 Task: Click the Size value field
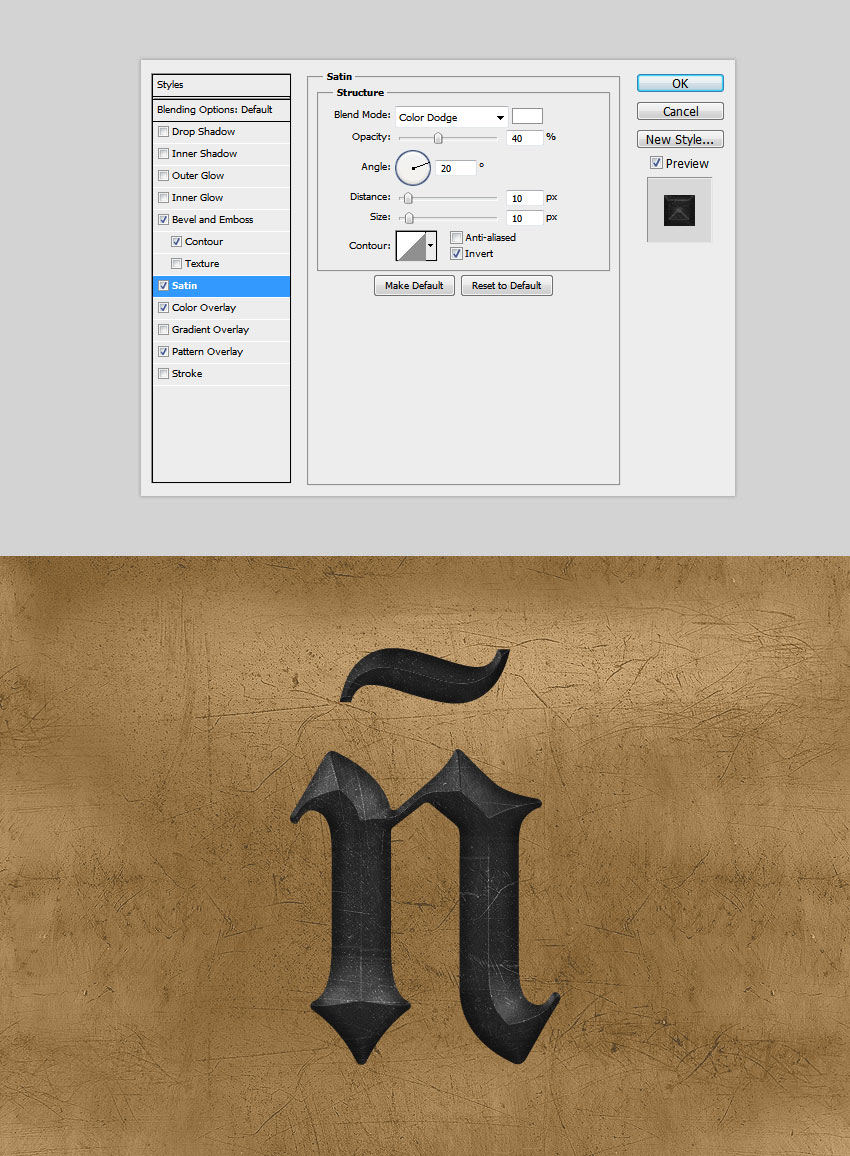point(525,218)
